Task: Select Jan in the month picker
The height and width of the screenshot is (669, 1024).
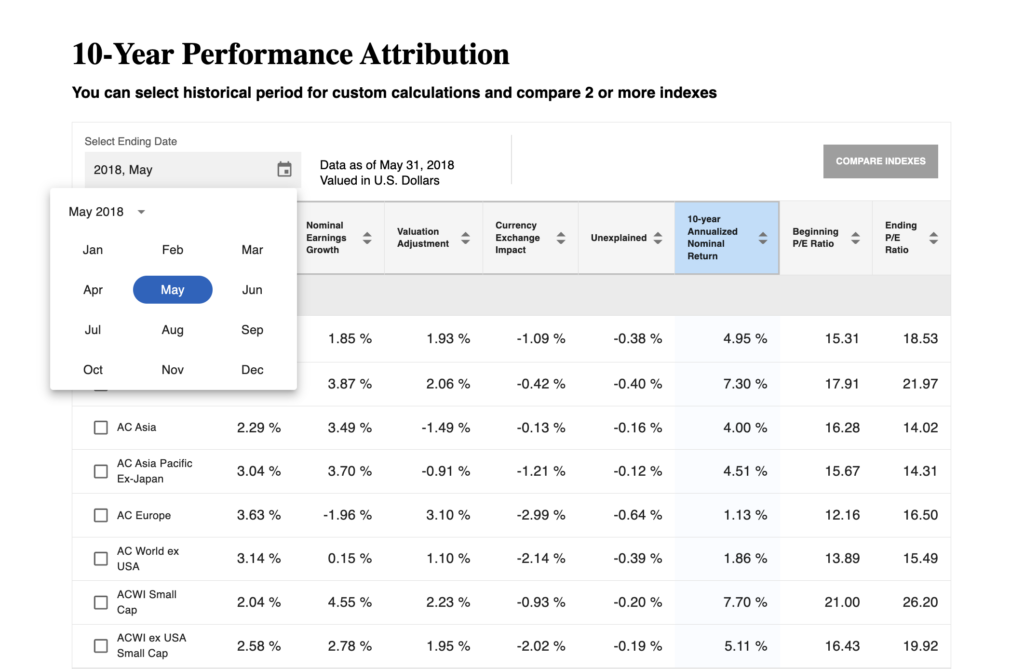Action: 93,250
